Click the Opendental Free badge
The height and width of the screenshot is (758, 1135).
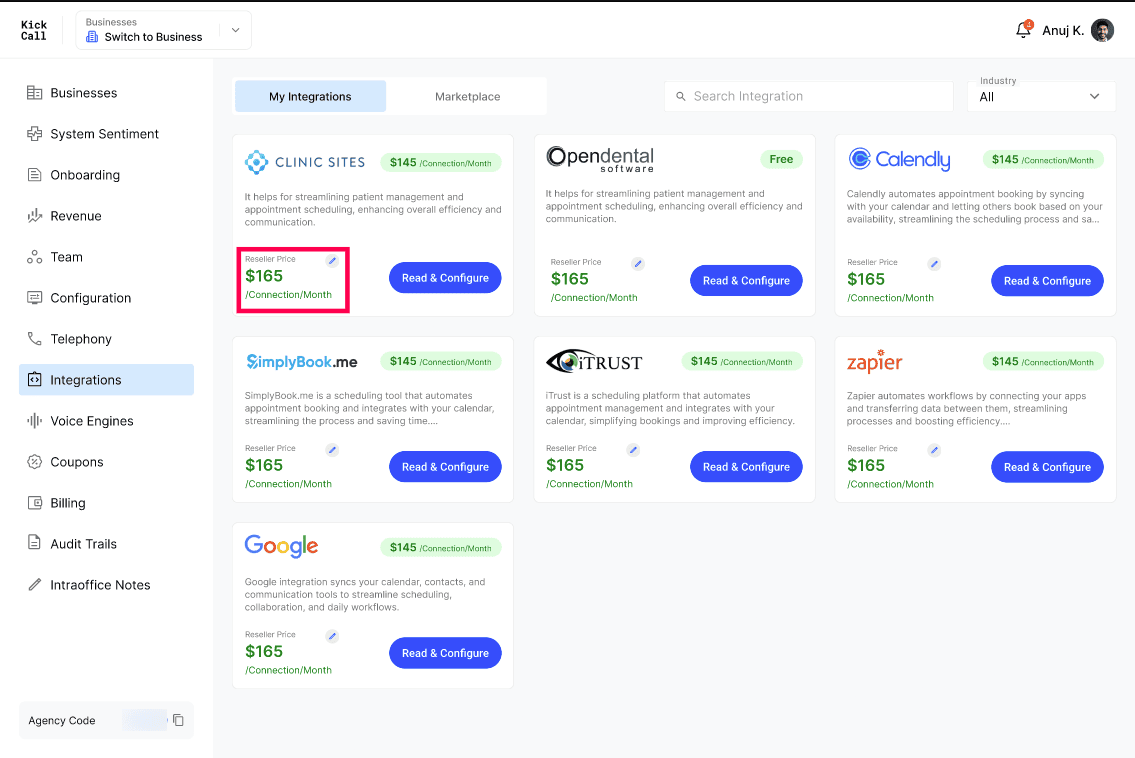coord(782,159)
